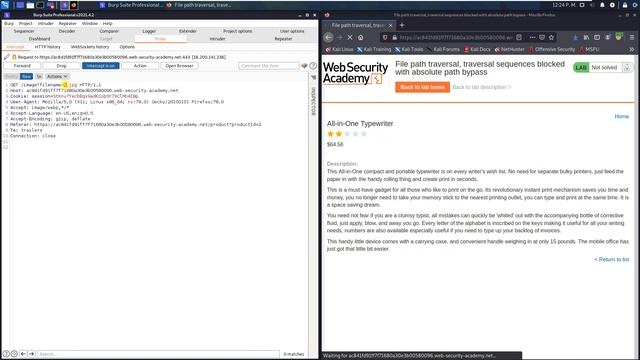
Task: Open the Offensive Security bookmark
Action: point(551,49)
